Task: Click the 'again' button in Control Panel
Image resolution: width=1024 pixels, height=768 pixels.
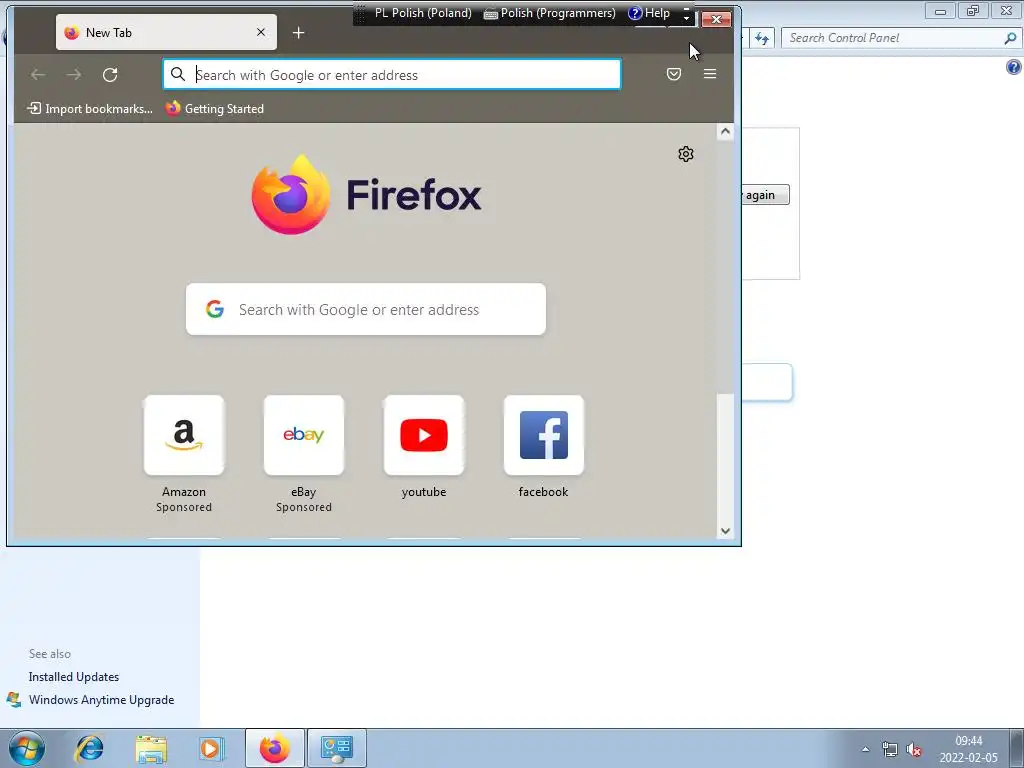Action: coord(765,195)
